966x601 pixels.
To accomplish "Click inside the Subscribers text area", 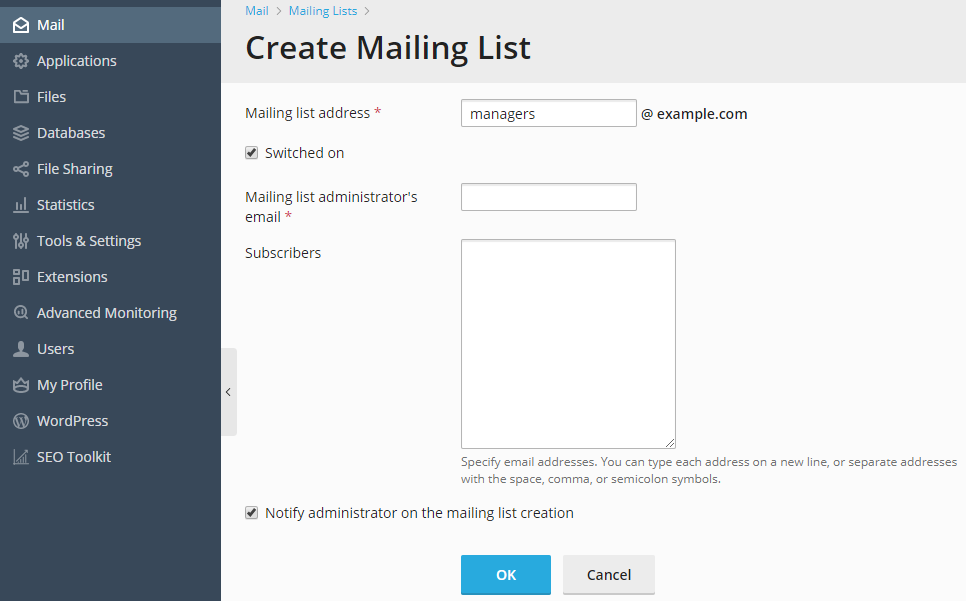I will point(568,343).
